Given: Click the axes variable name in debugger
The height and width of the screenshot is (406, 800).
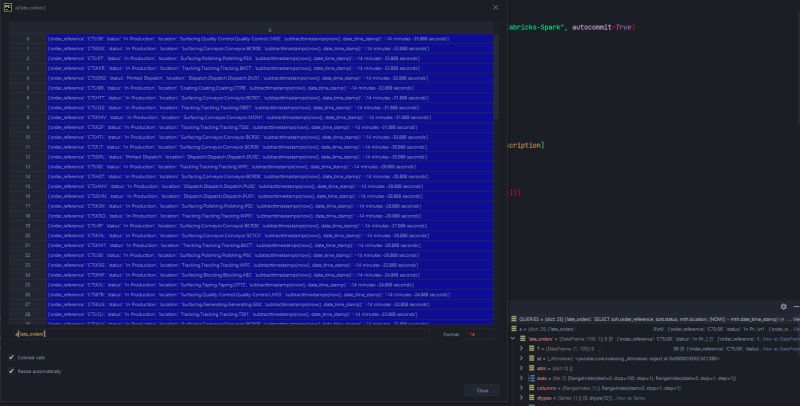Looking at the screenshot, I should 541,378.
